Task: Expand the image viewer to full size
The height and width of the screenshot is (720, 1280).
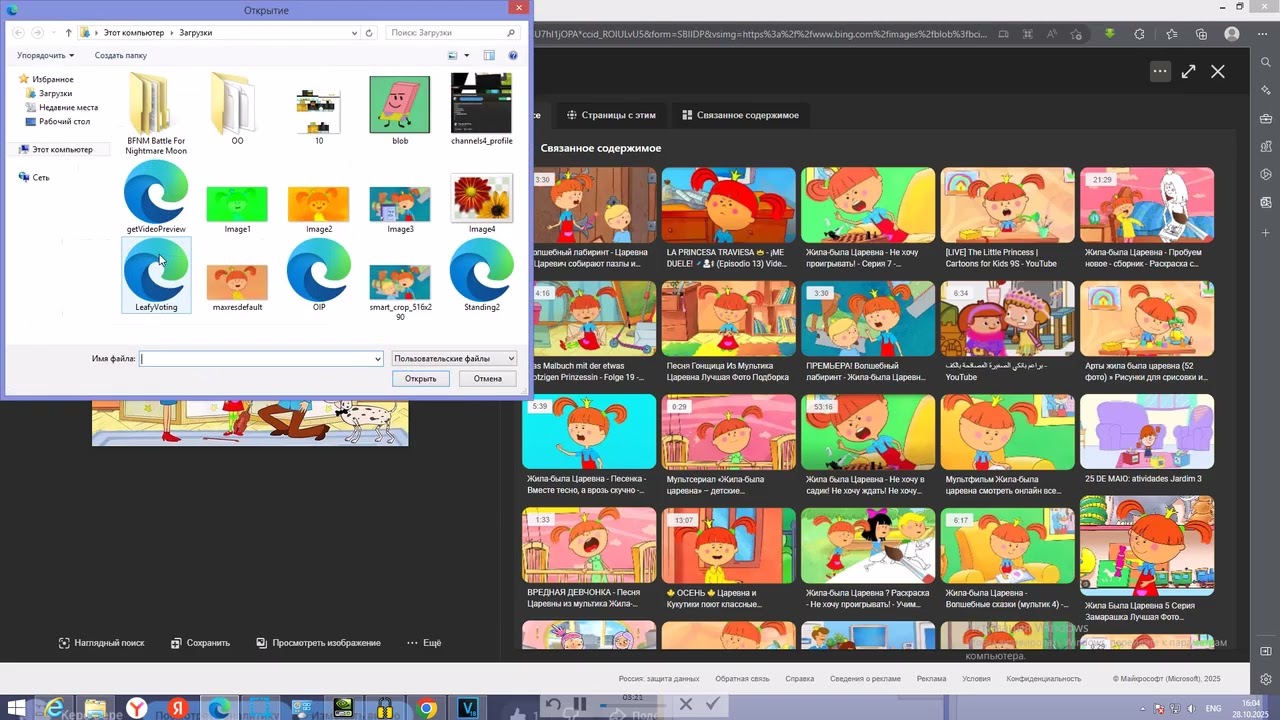Action: click(x=1188, y=71)
